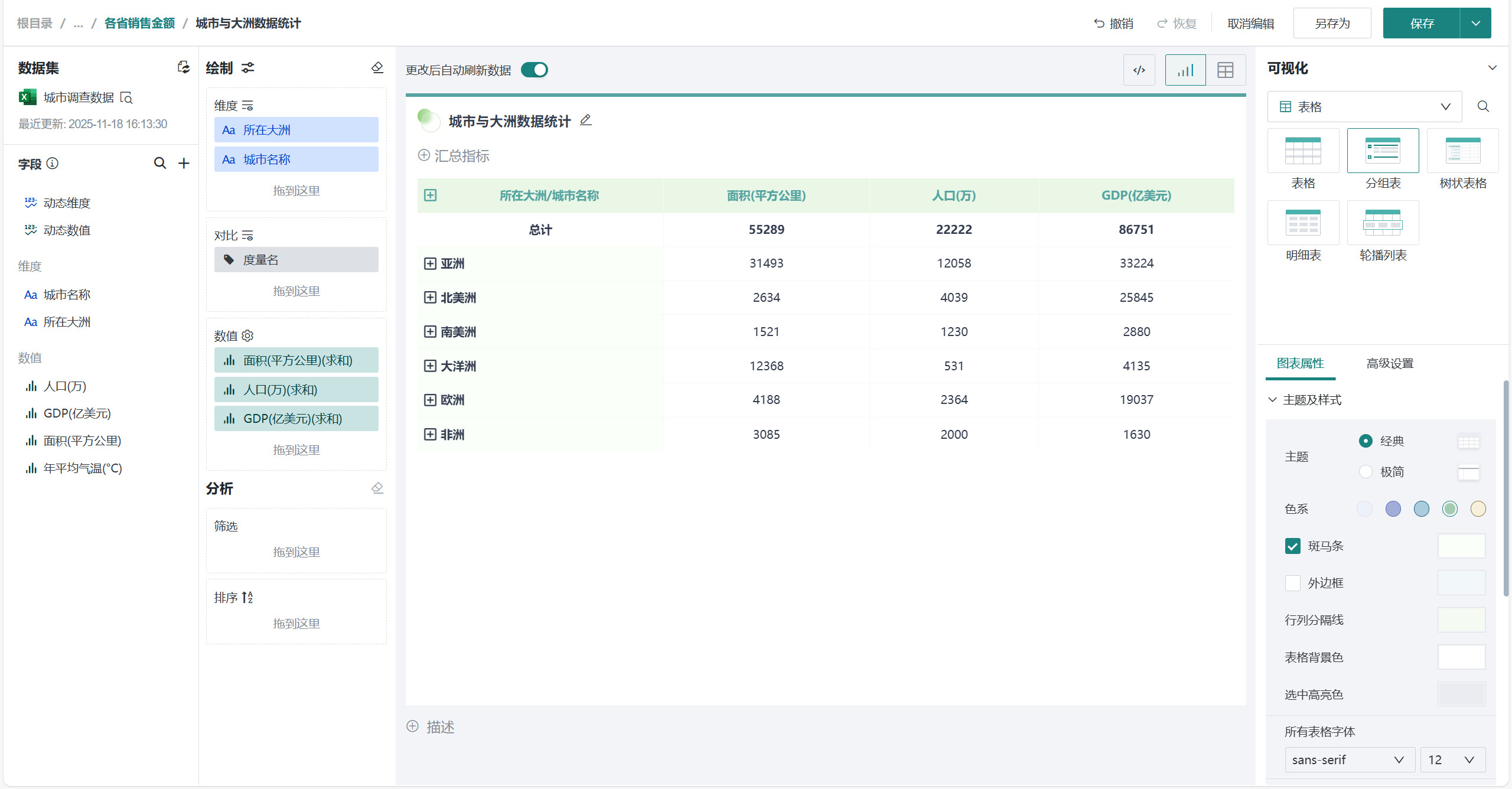Viewport: 1512px width, 789px height.
Task: Select the 极简 theme radio button
Action: coord(1366,471)
